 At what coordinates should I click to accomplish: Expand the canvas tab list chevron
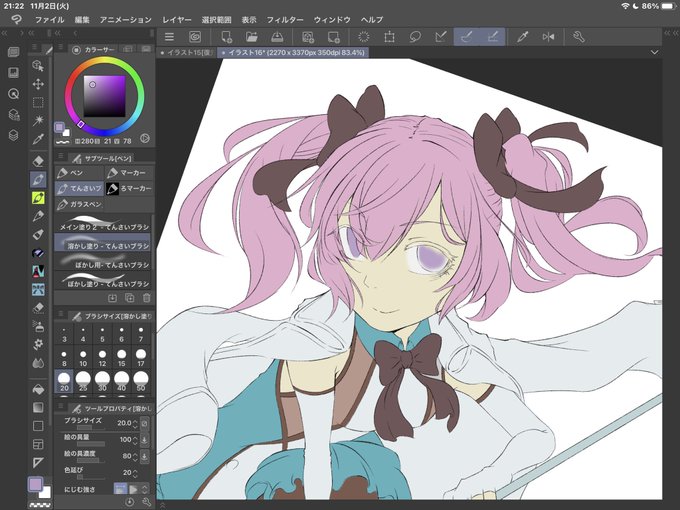[x=654, y=52]
